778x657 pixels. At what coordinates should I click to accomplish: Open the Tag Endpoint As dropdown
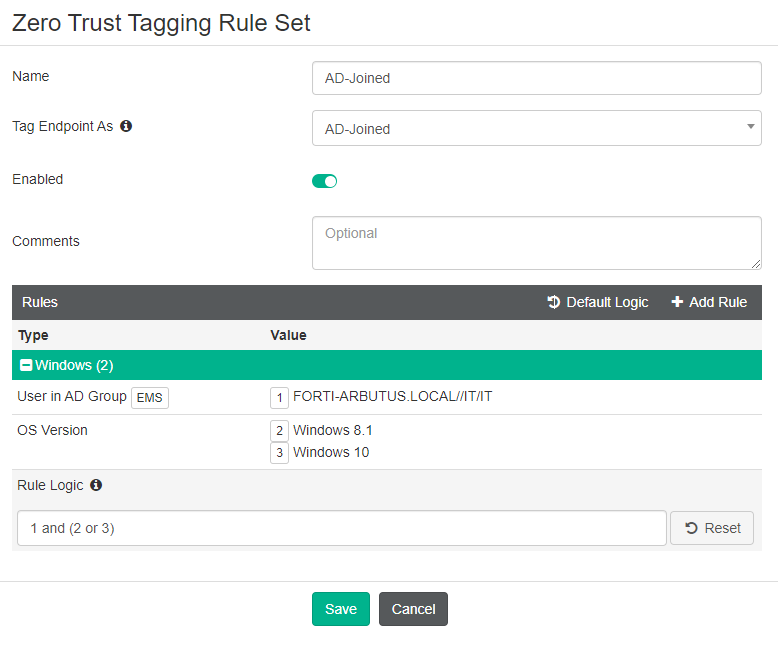coord(537,128)
